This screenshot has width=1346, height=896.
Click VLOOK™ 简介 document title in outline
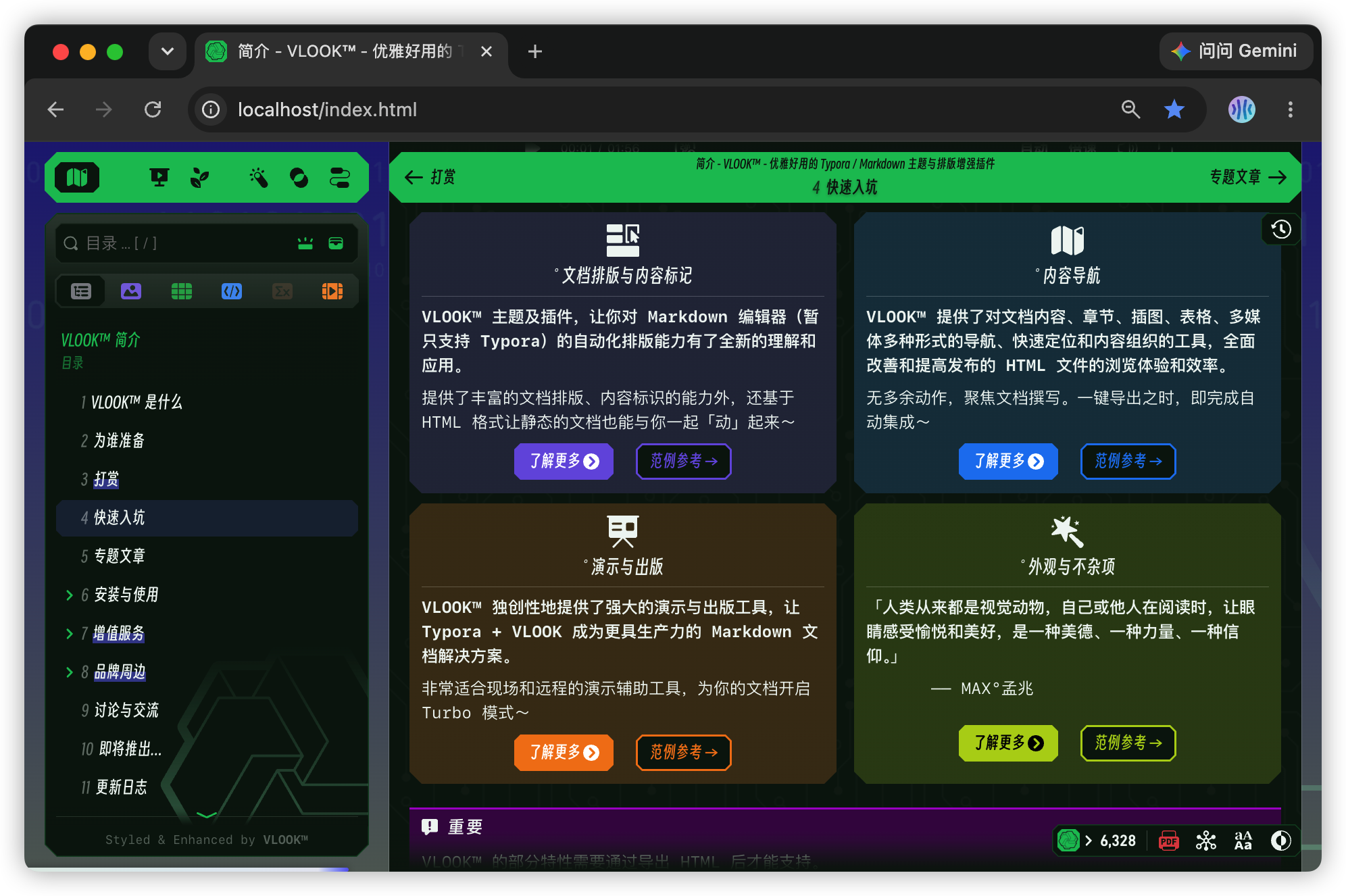(101, 339)
